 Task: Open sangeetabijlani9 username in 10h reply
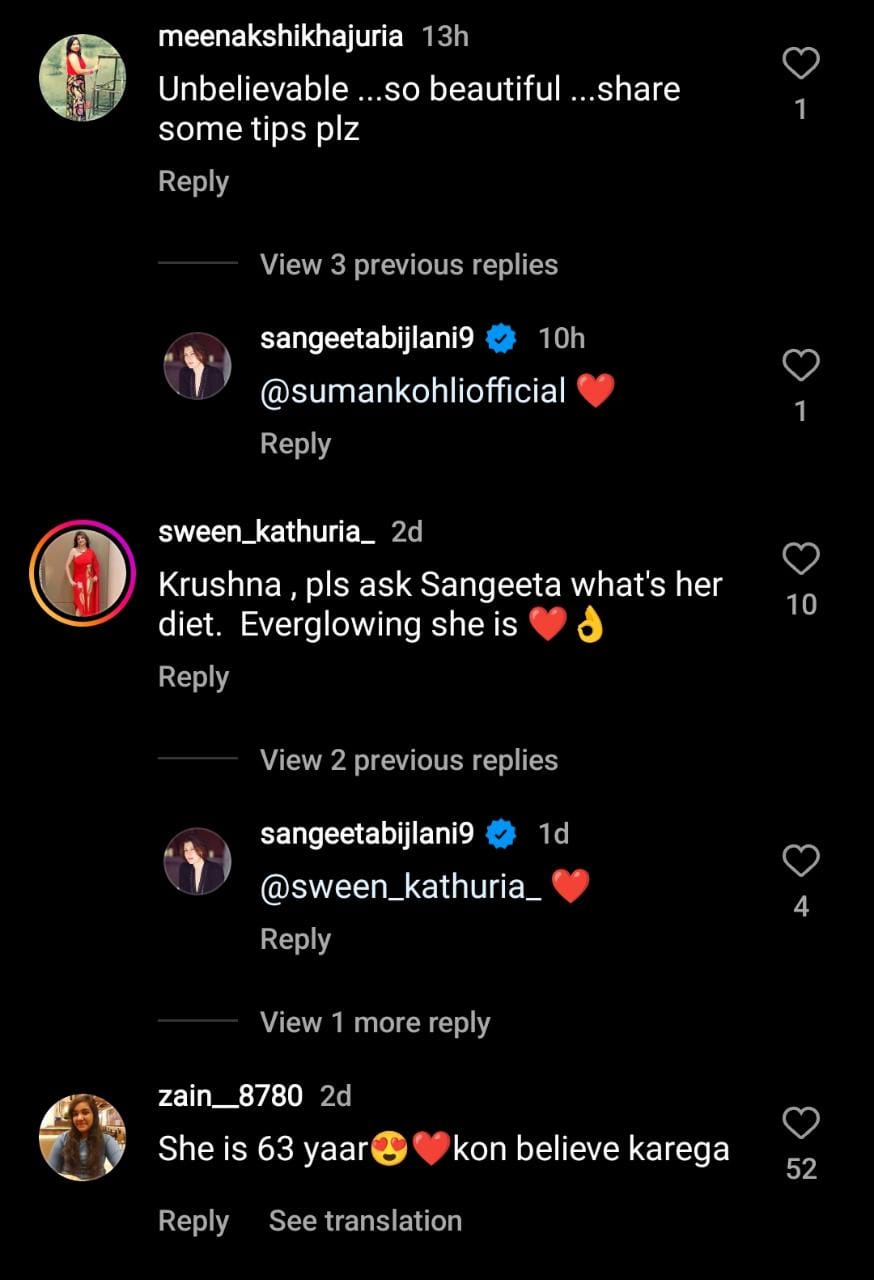point(366,338)
